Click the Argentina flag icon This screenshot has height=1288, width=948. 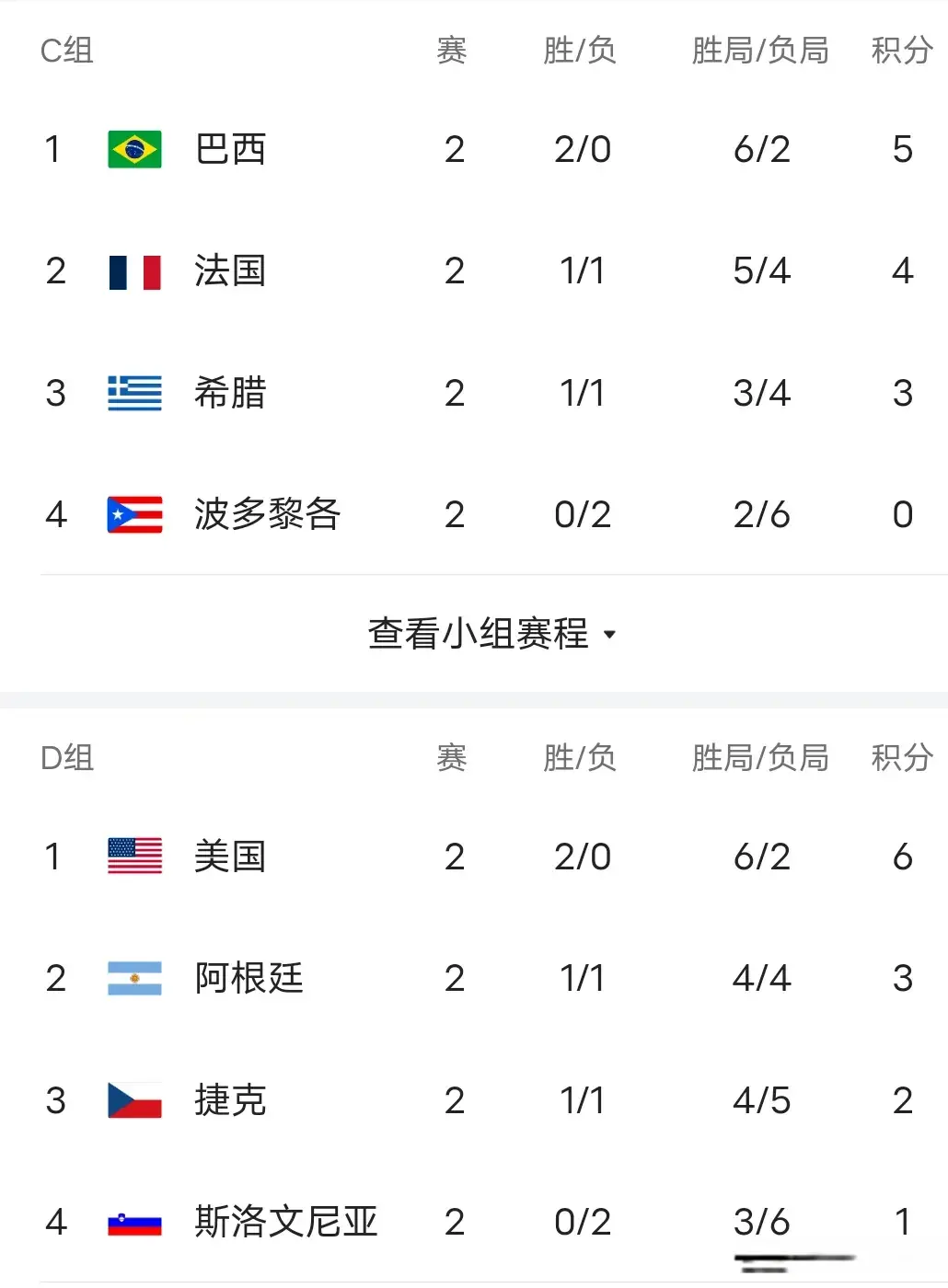[134, 979]
